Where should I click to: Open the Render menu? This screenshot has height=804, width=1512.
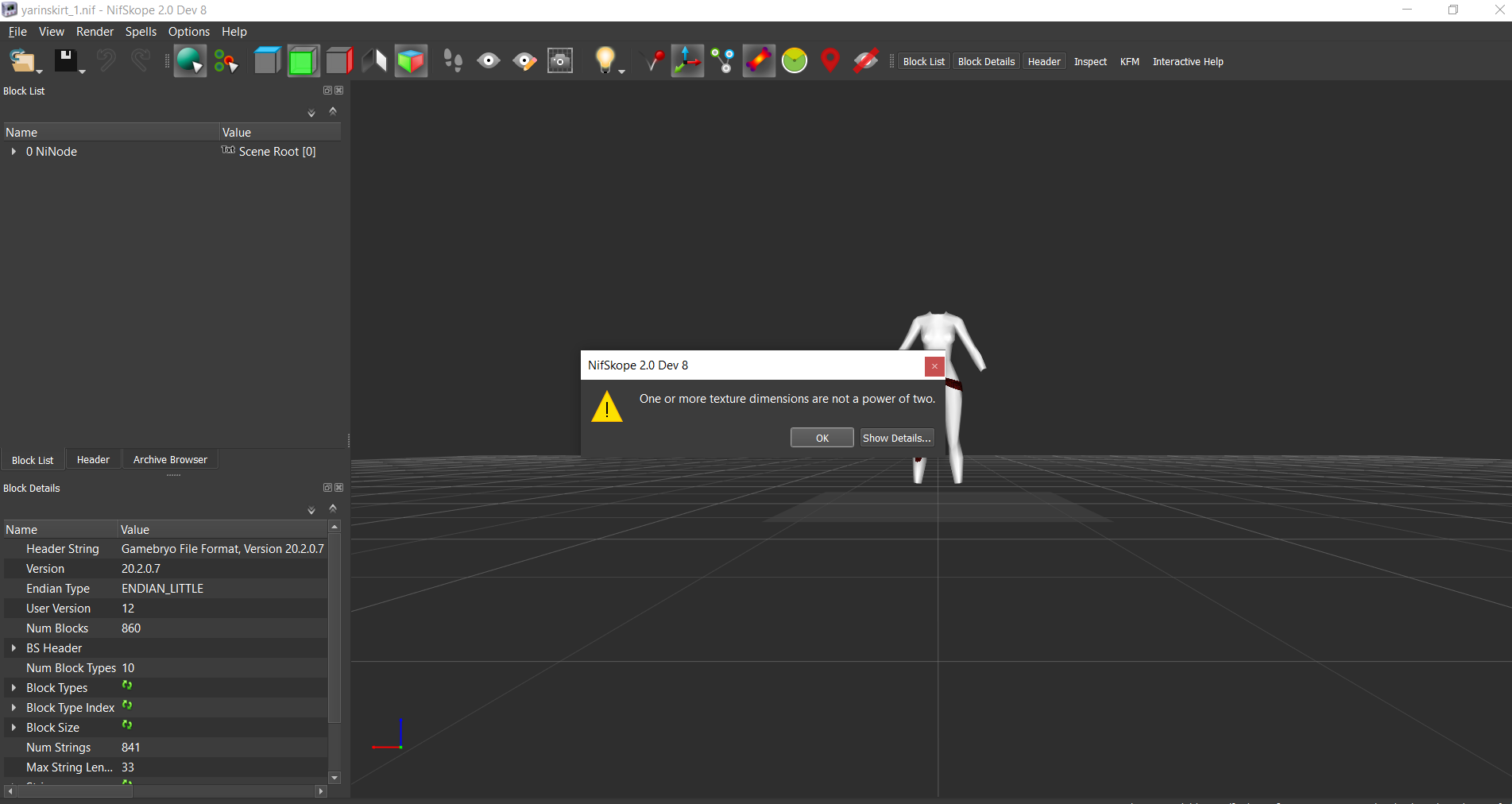pyautogui.click(x=95, y=31)
